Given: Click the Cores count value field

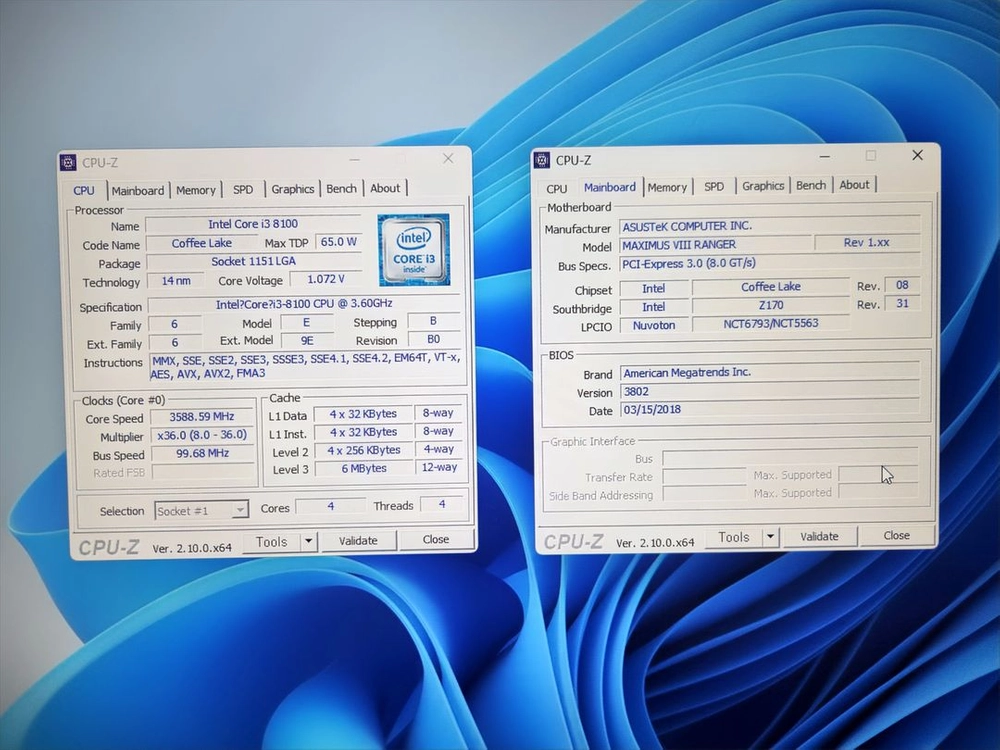Looking at the screenshot, I should coord(330,506).
